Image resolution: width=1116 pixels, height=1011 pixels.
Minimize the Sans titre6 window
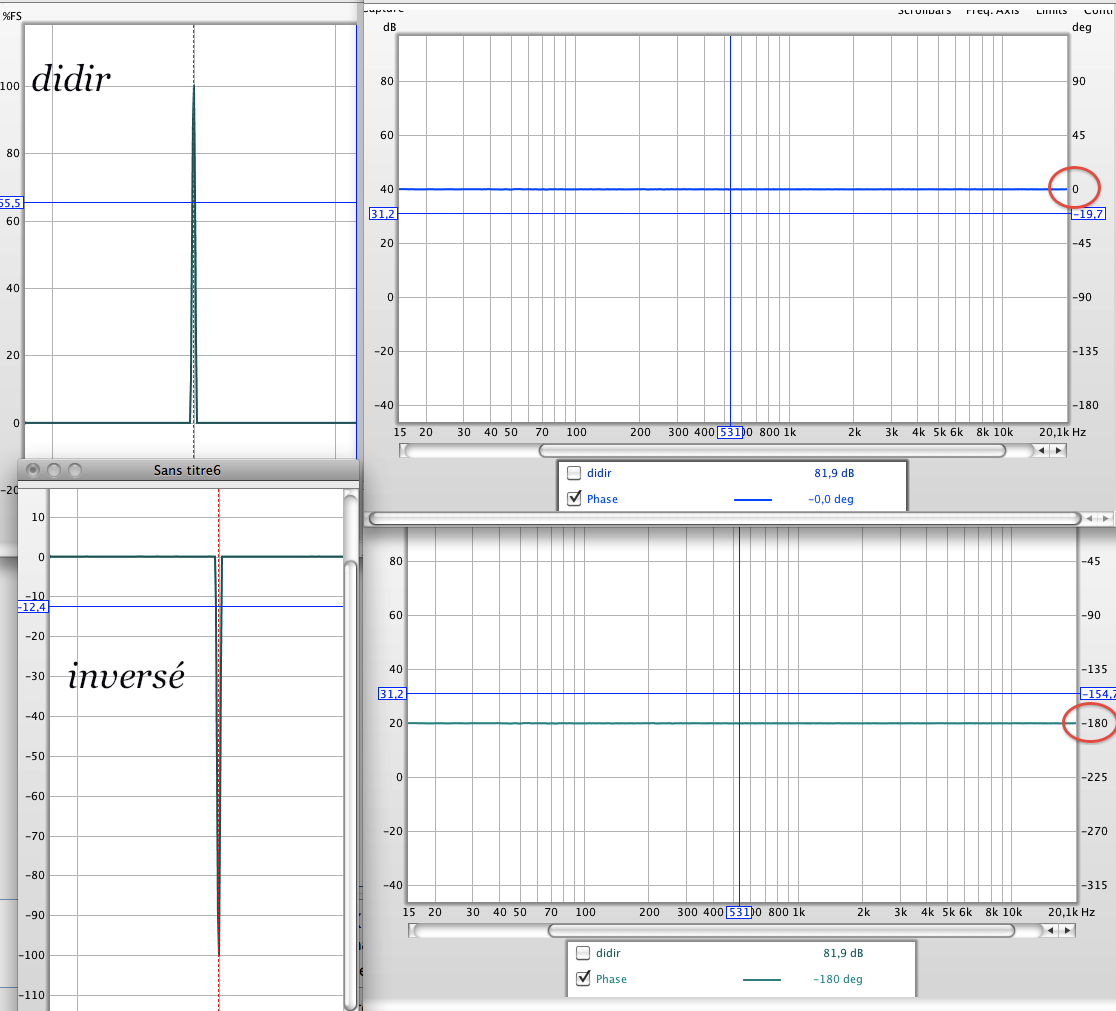pyautogui.click(x=53, y=470)
